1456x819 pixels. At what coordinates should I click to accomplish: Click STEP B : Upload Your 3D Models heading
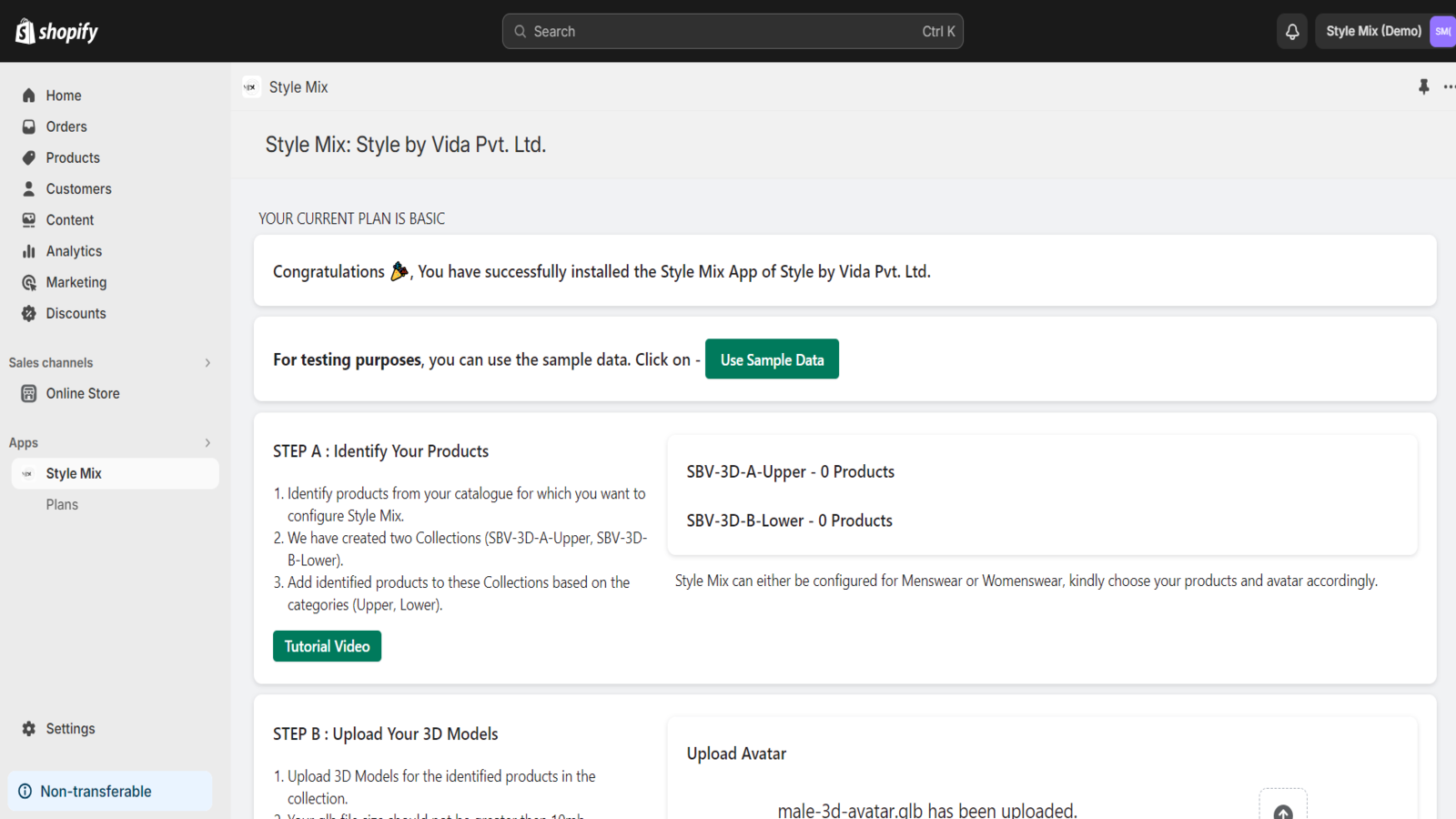click(386, 734)
